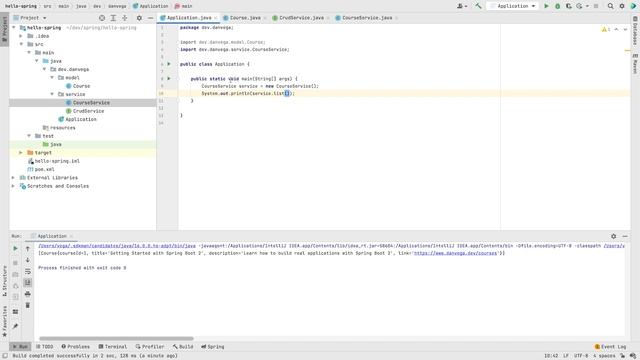Collapse the model package
The image size is (640, 360).
(x=52, y=78)
